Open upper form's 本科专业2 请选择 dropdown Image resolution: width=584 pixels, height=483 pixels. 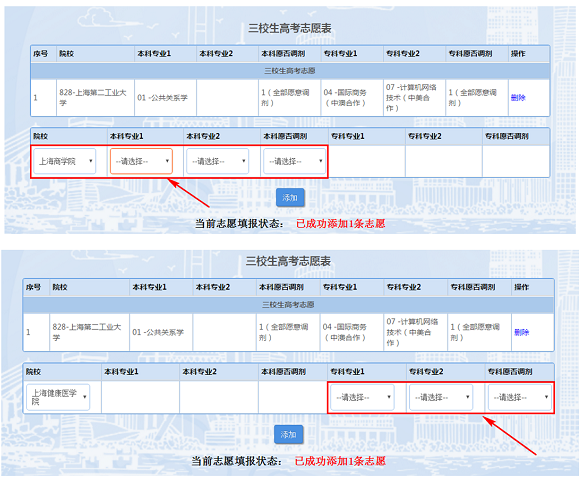[218, 161]
